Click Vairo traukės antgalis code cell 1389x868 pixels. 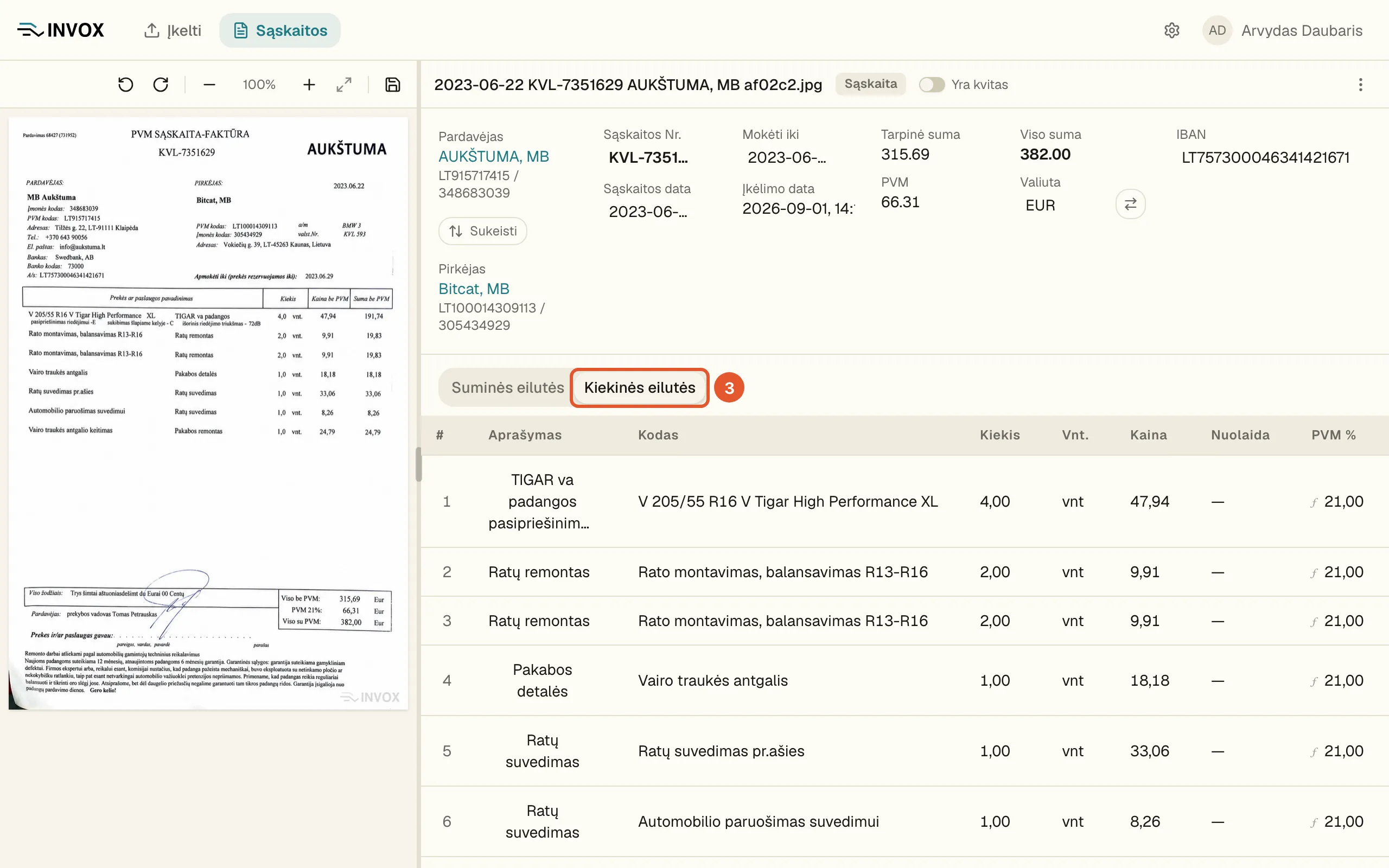tap(713, 681)
